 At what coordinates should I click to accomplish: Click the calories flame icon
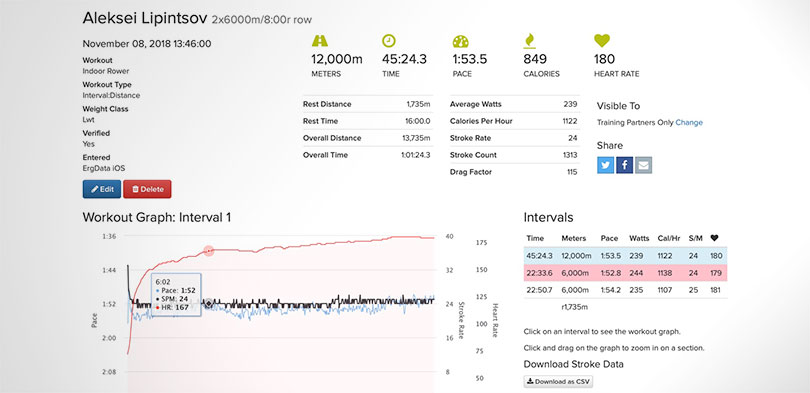tap(529, 41)
